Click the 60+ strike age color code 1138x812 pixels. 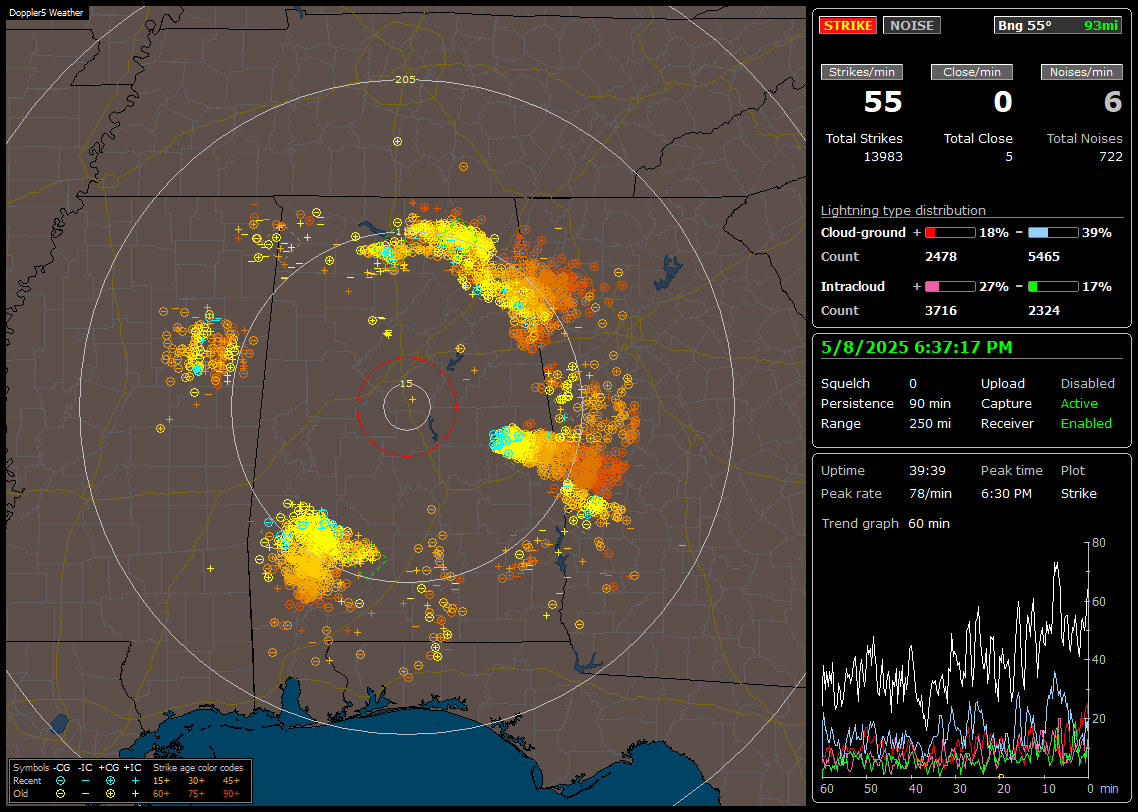[161, 794]
